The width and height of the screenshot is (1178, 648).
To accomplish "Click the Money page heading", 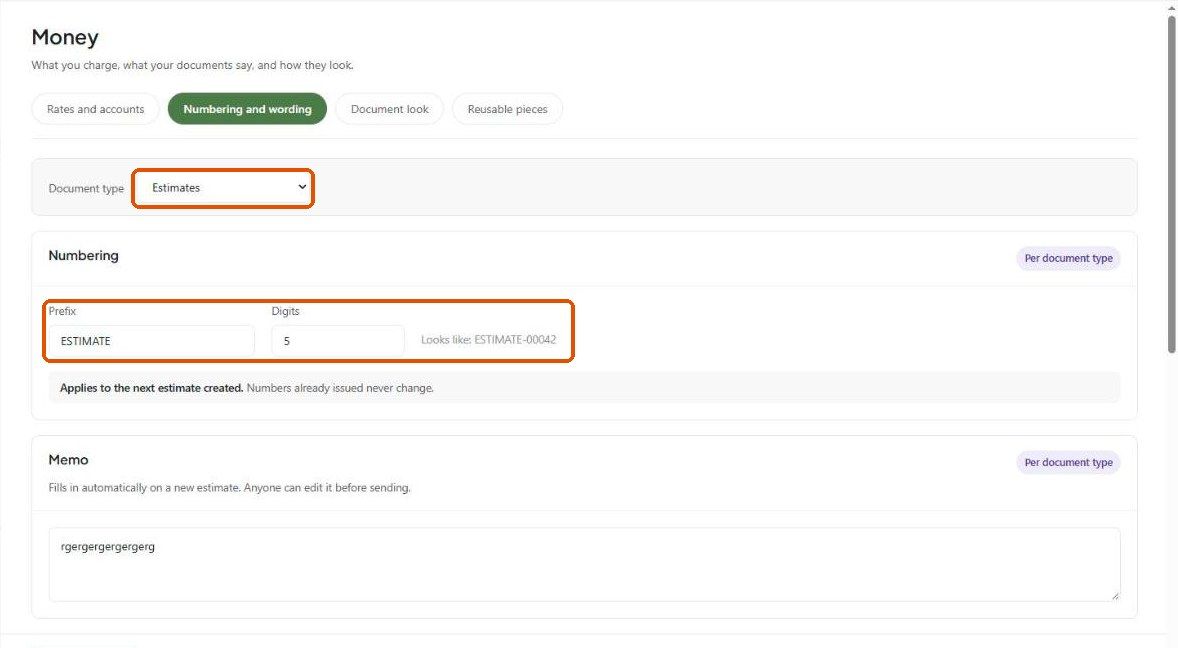I will pos(65,37).
